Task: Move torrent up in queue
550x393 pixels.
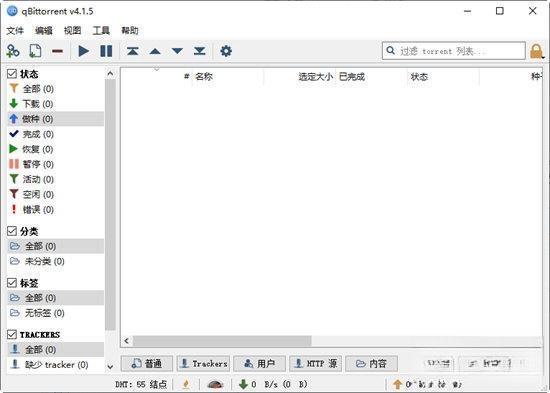Action: (x=155, y=52)
